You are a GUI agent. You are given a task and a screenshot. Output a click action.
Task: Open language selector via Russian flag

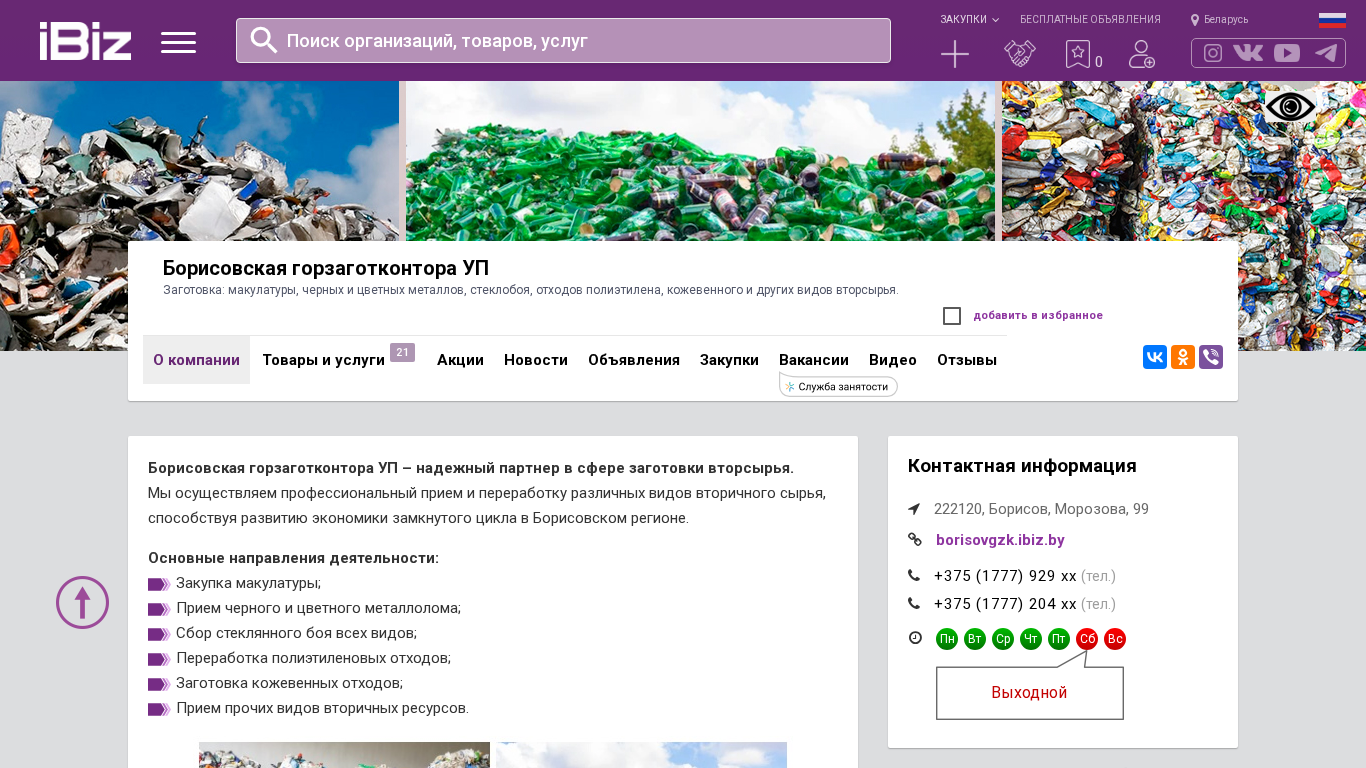coord(1332,20)
